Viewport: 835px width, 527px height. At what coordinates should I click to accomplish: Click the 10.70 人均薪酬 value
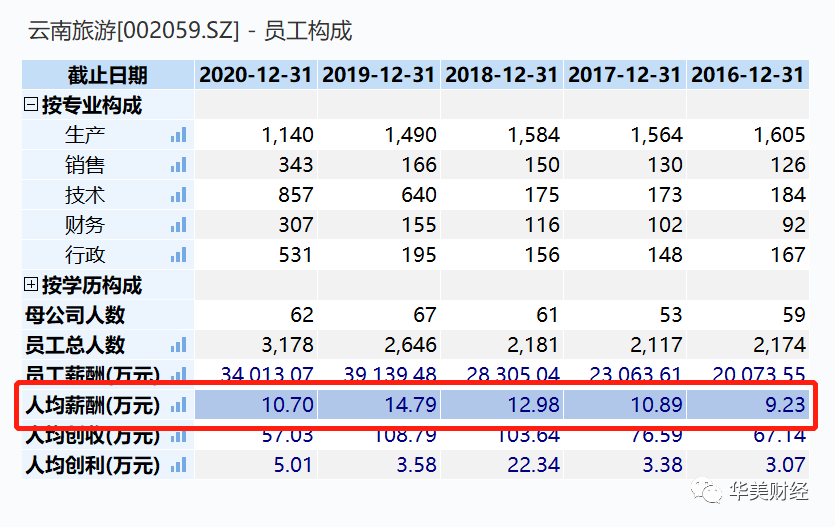pyautogui.click(x=288, y=405)
